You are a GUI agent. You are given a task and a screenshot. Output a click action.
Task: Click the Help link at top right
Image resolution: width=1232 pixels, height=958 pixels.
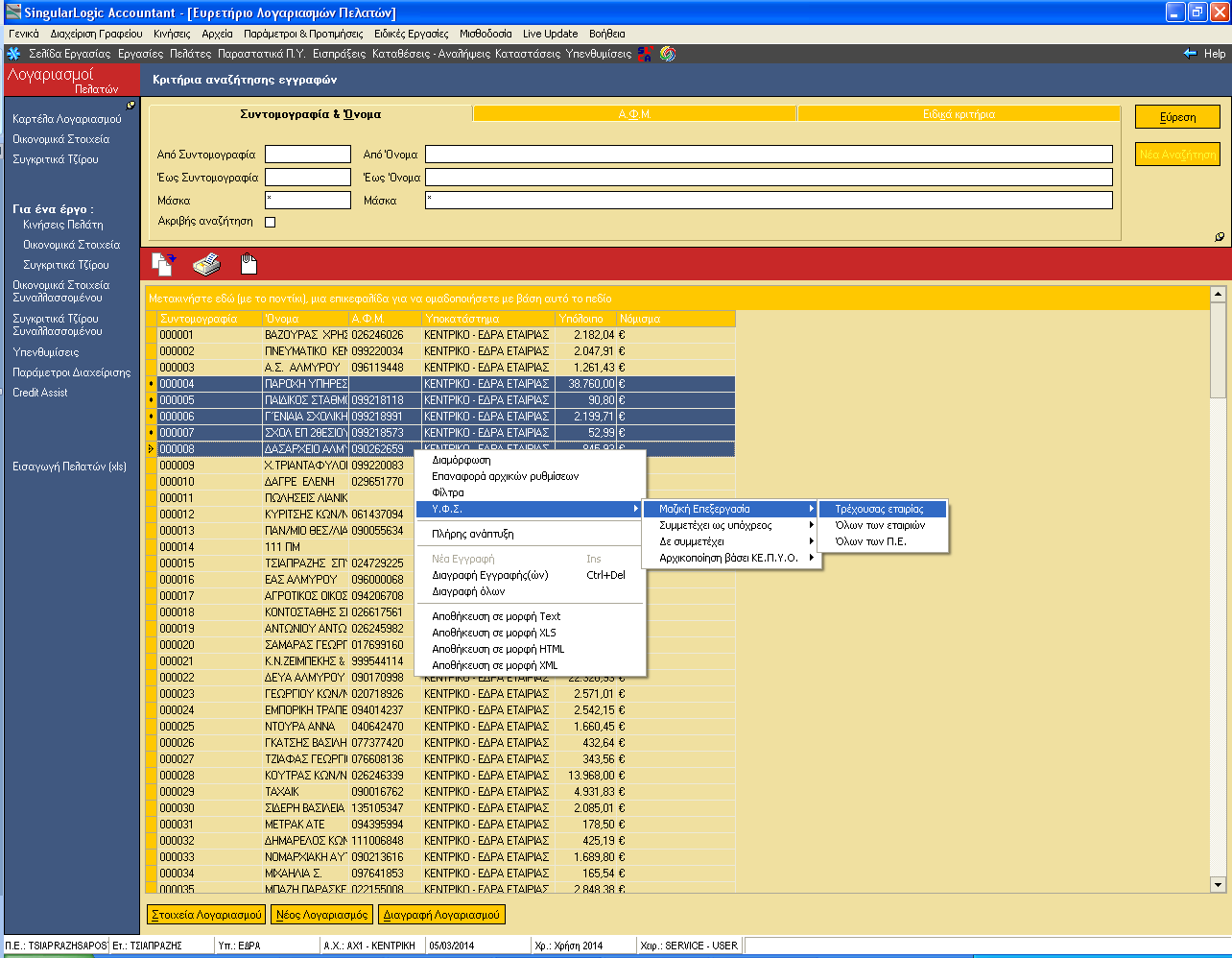click(x=1215, y=54)
